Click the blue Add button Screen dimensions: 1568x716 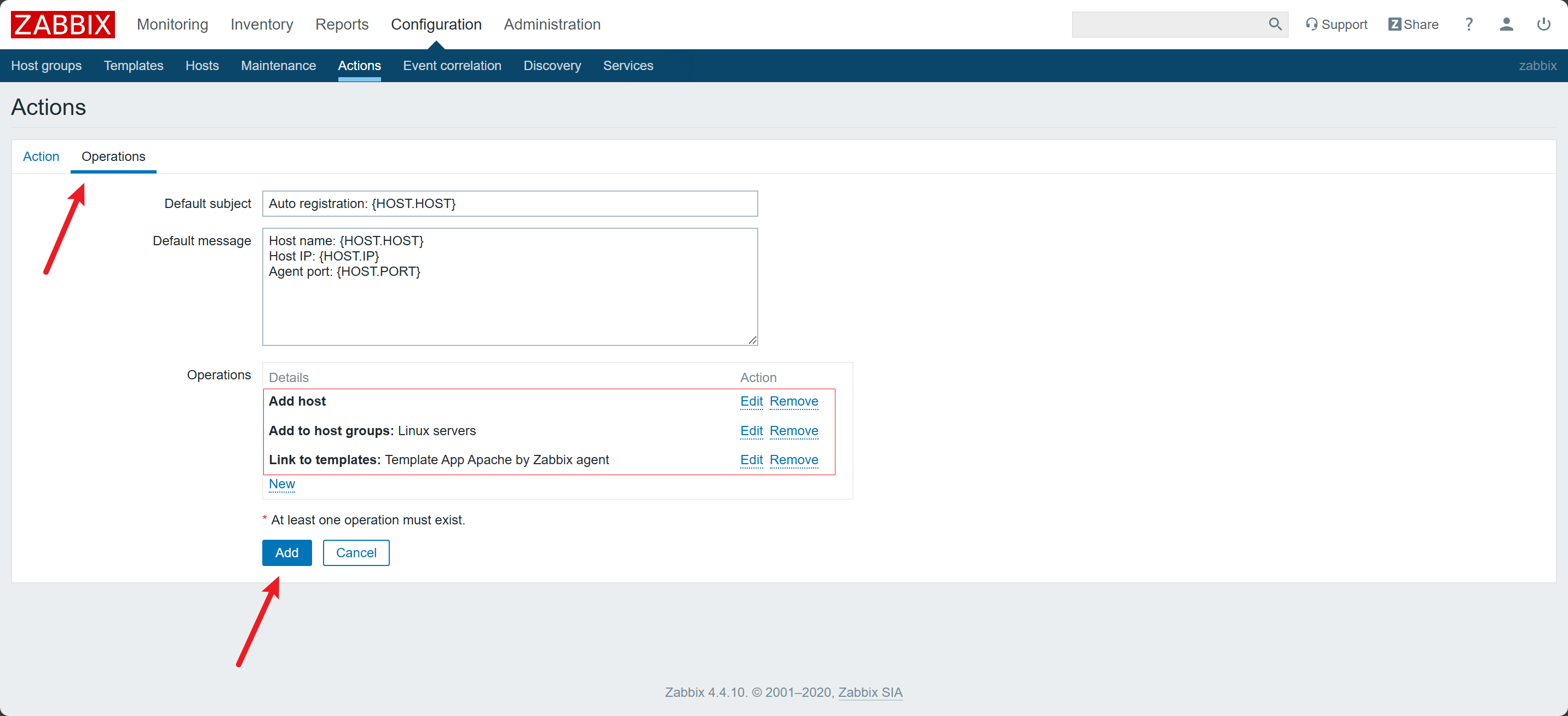click(x=287, y=552)
